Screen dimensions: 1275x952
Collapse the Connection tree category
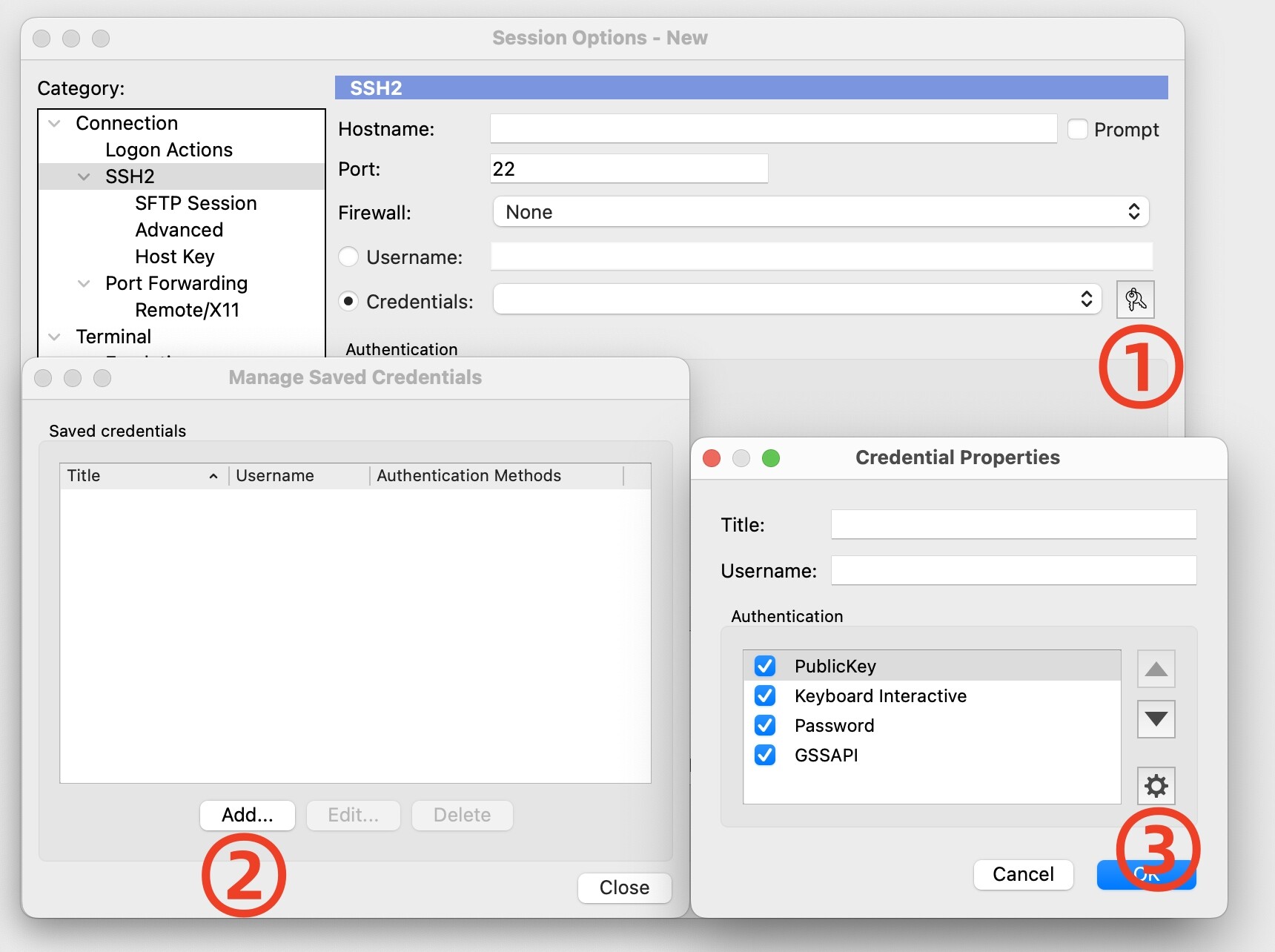pos(54,123)
